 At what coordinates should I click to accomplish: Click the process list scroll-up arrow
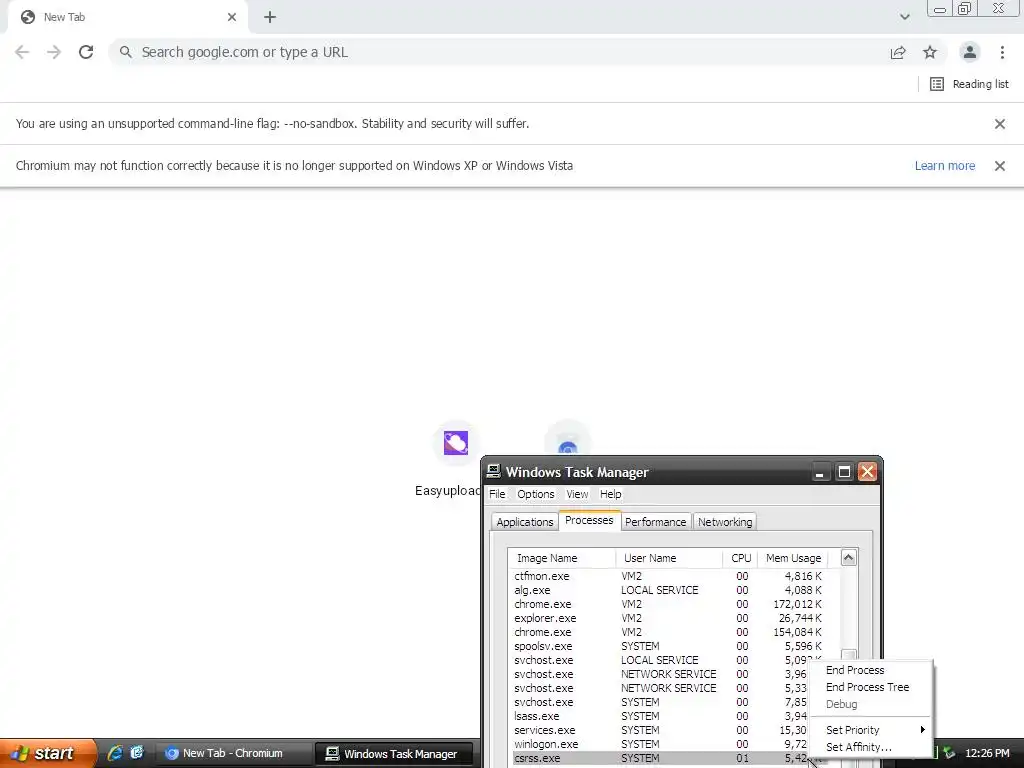pos(848,558)
